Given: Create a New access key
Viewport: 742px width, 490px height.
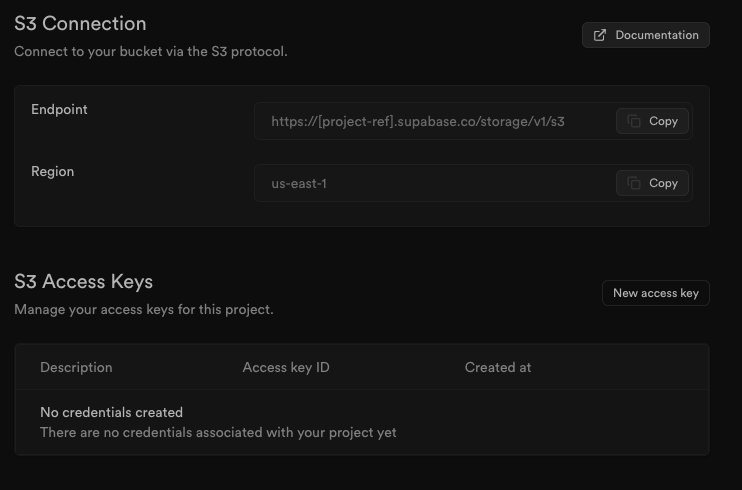Looking at the screenshot, I should pos(655,293).
